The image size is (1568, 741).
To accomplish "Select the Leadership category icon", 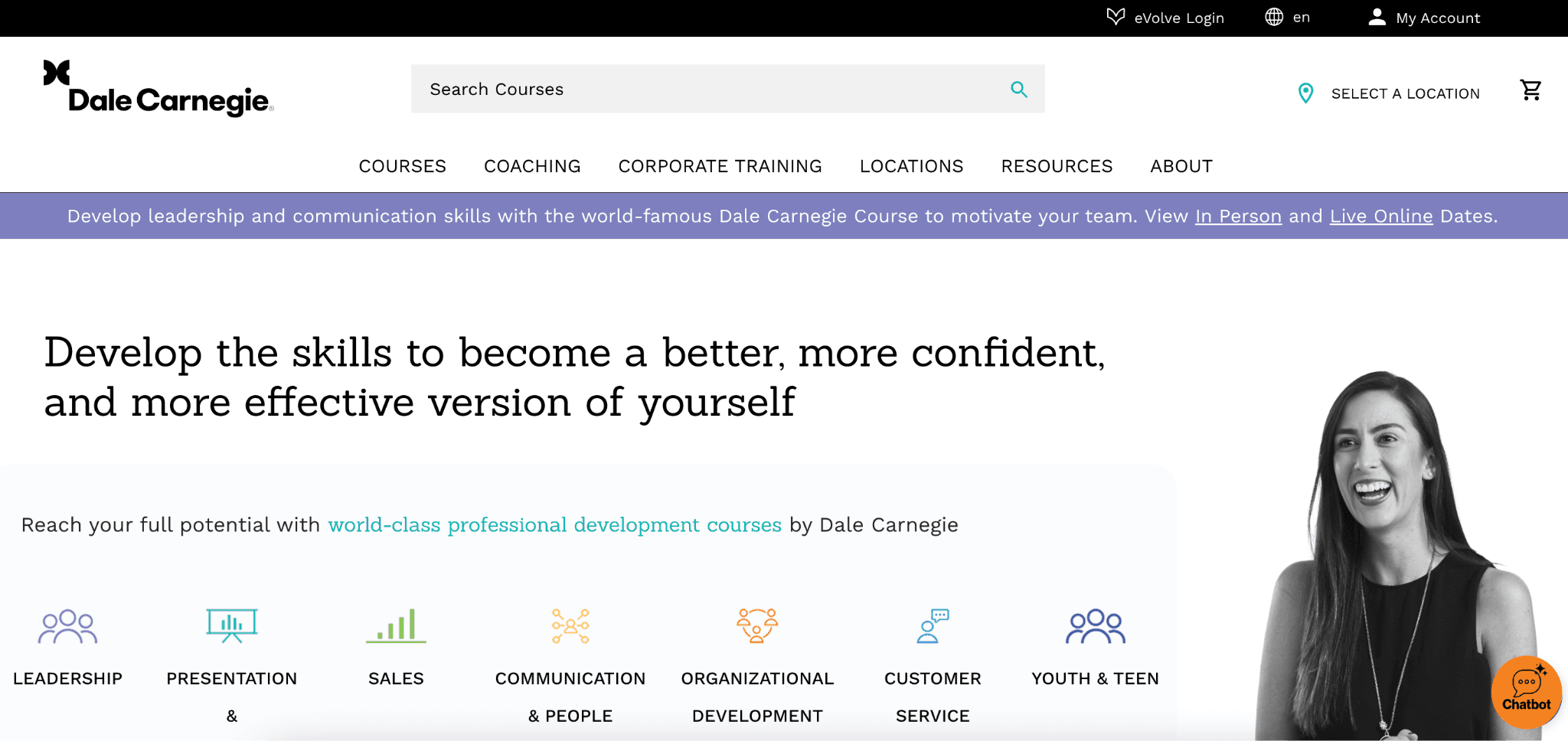I will 67,624.
